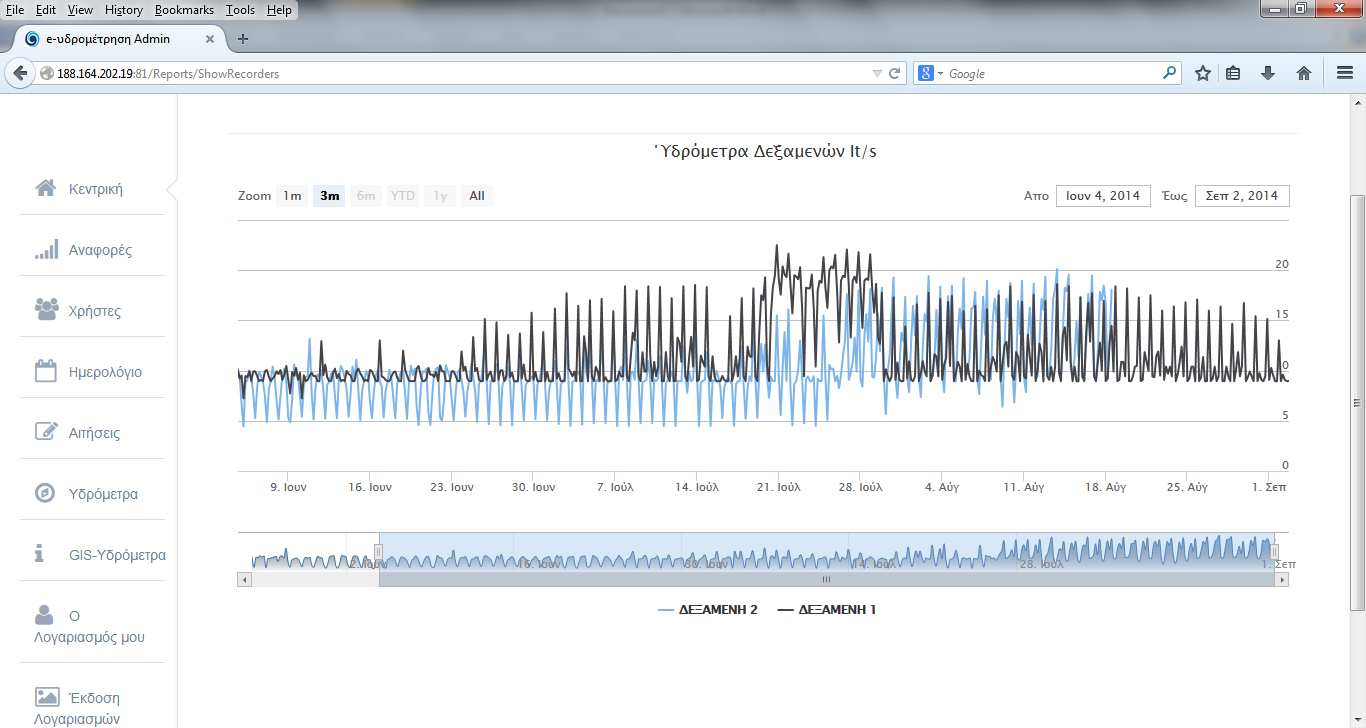Open the downloads arrow icon
This screenshot has width=1366, height=728.
[x=1268, y=73]
